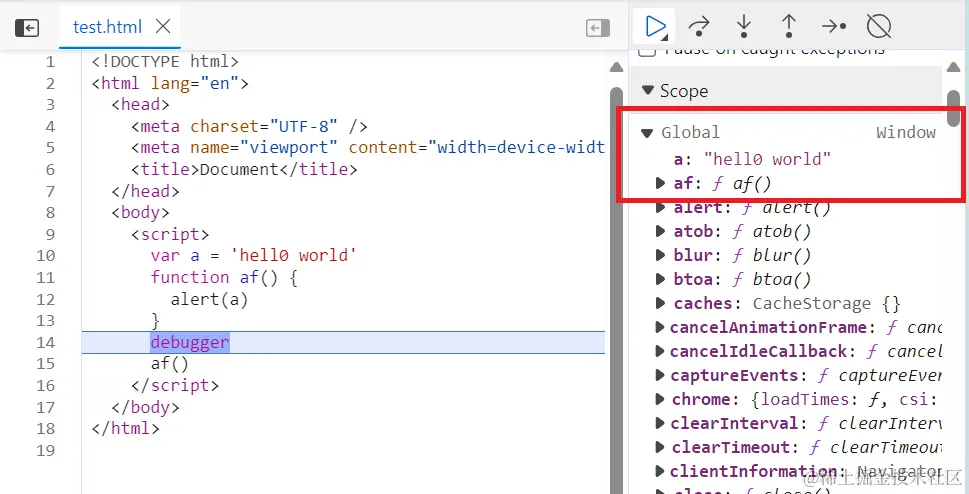Collapse the Scope section

point(648,91)
